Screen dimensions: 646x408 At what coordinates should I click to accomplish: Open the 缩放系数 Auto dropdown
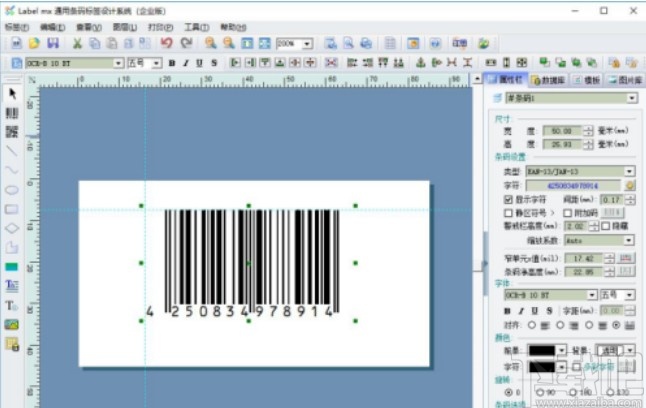click(628, 240)
